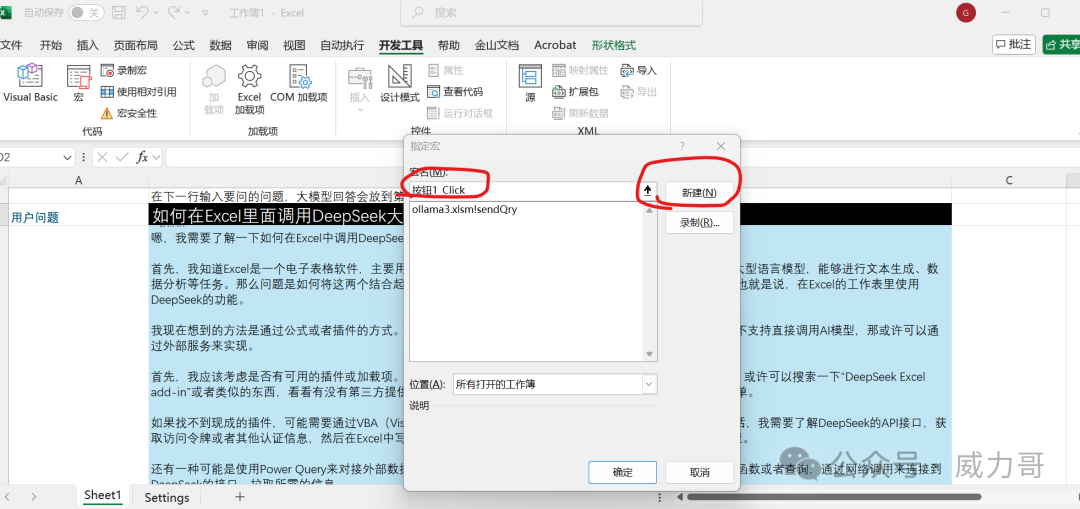Open the 文件 tab

[12, 45]
